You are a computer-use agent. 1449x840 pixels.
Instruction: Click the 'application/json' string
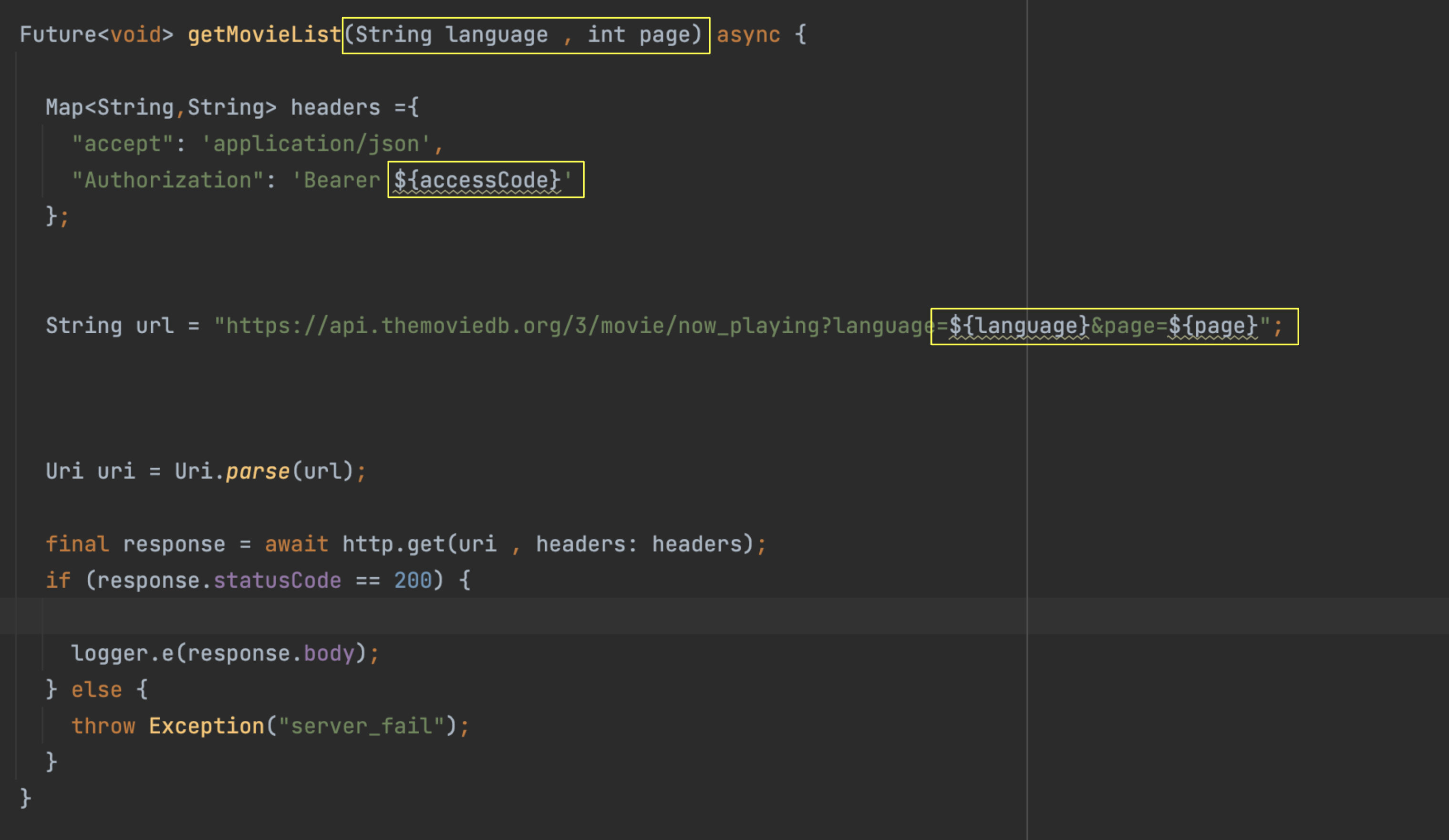coord(316,144)
